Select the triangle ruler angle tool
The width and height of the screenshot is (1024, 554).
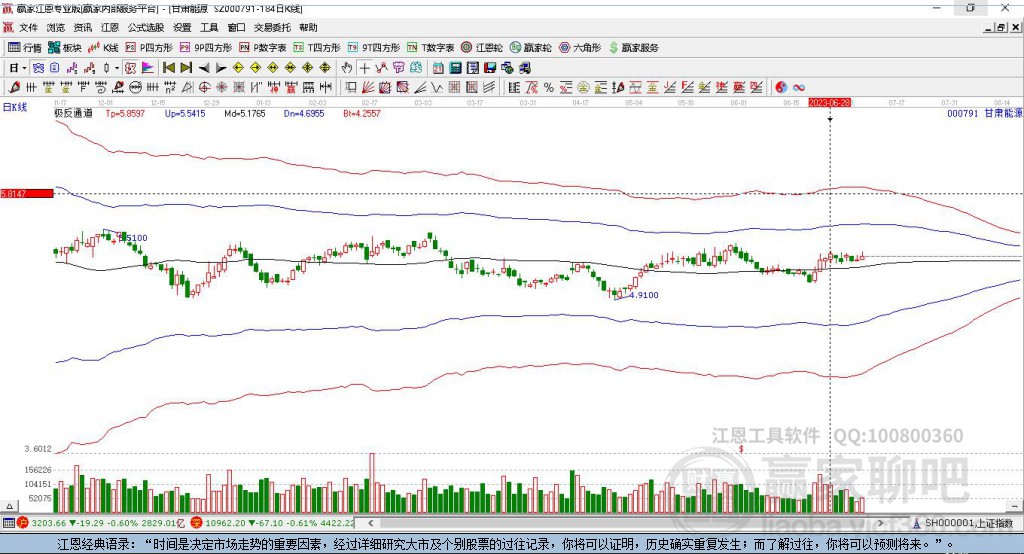click(187, 88)
